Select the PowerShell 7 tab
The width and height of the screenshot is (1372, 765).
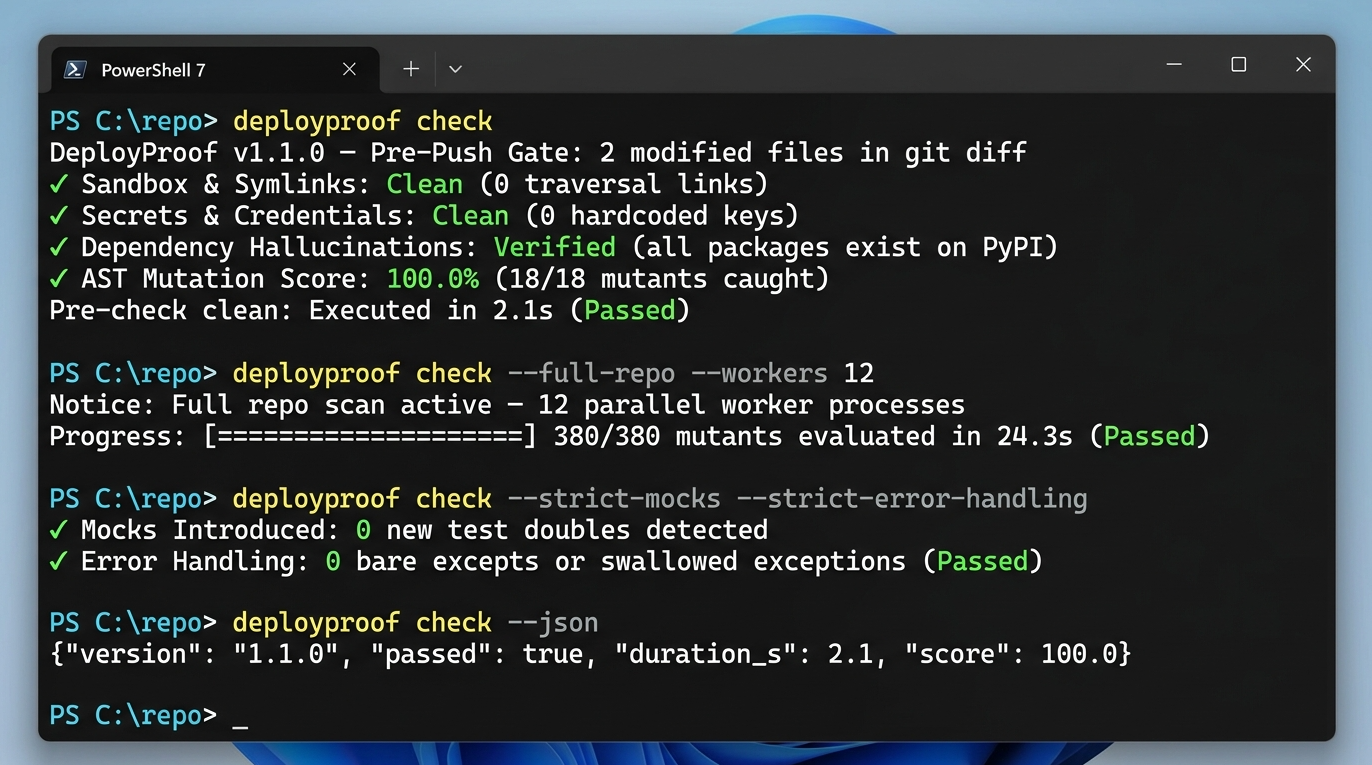pyautogui.click(x=215, y=69)
